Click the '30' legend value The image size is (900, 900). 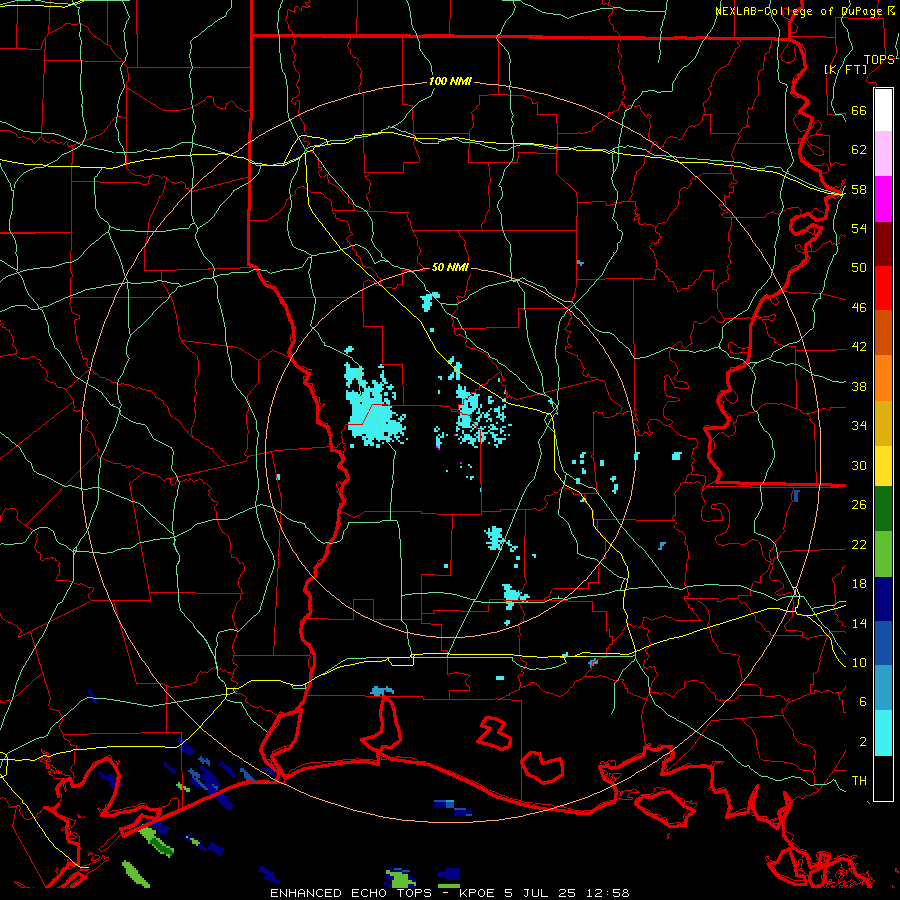pyautogui.click(x=859, y=465)
